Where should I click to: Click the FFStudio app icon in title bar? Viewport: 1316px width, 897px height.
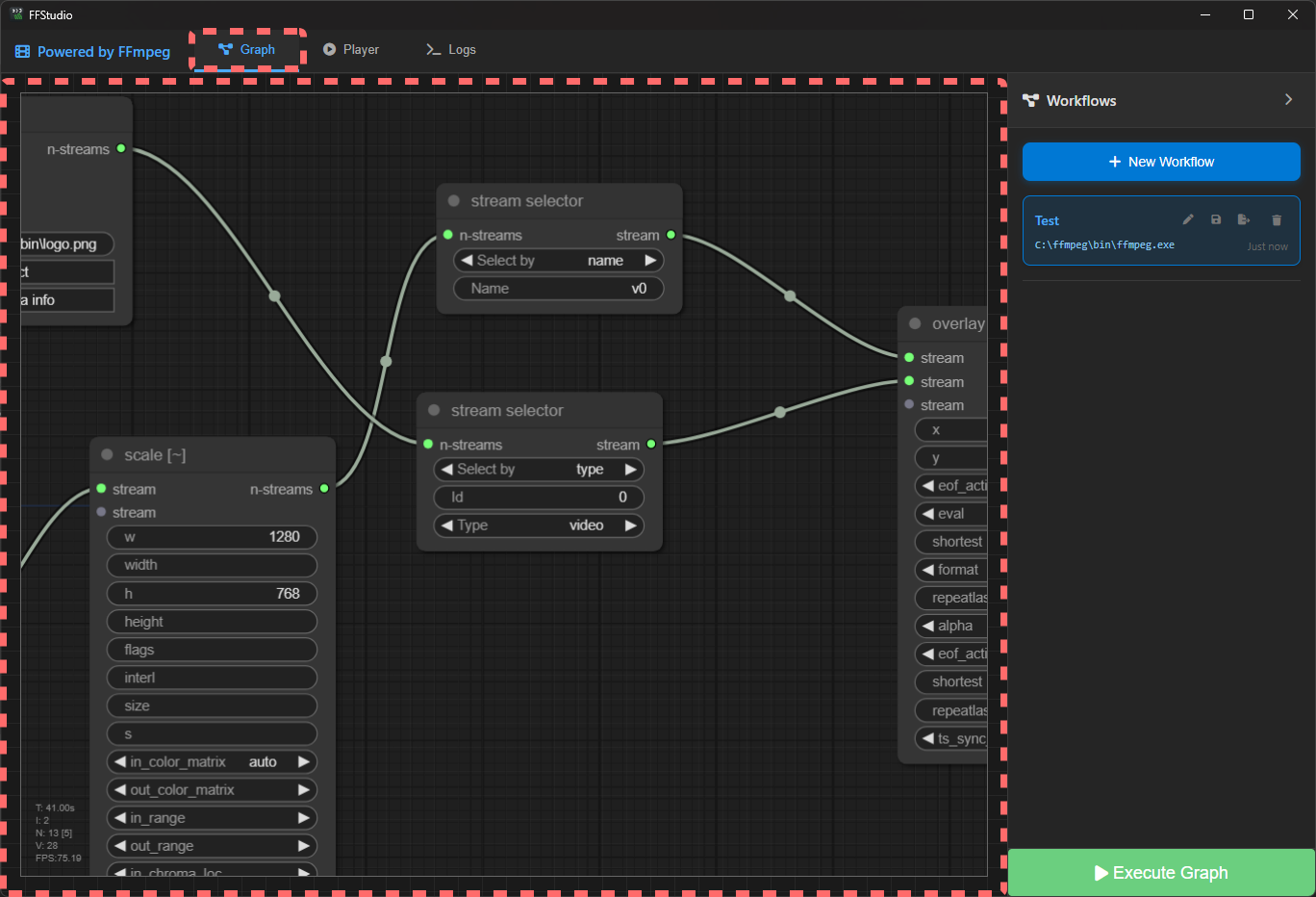pyautogui.click(x=16, y=14)
